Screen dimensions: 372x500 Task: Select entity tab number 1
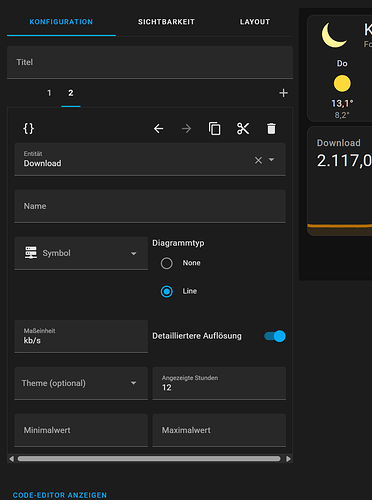click(49, 93)
